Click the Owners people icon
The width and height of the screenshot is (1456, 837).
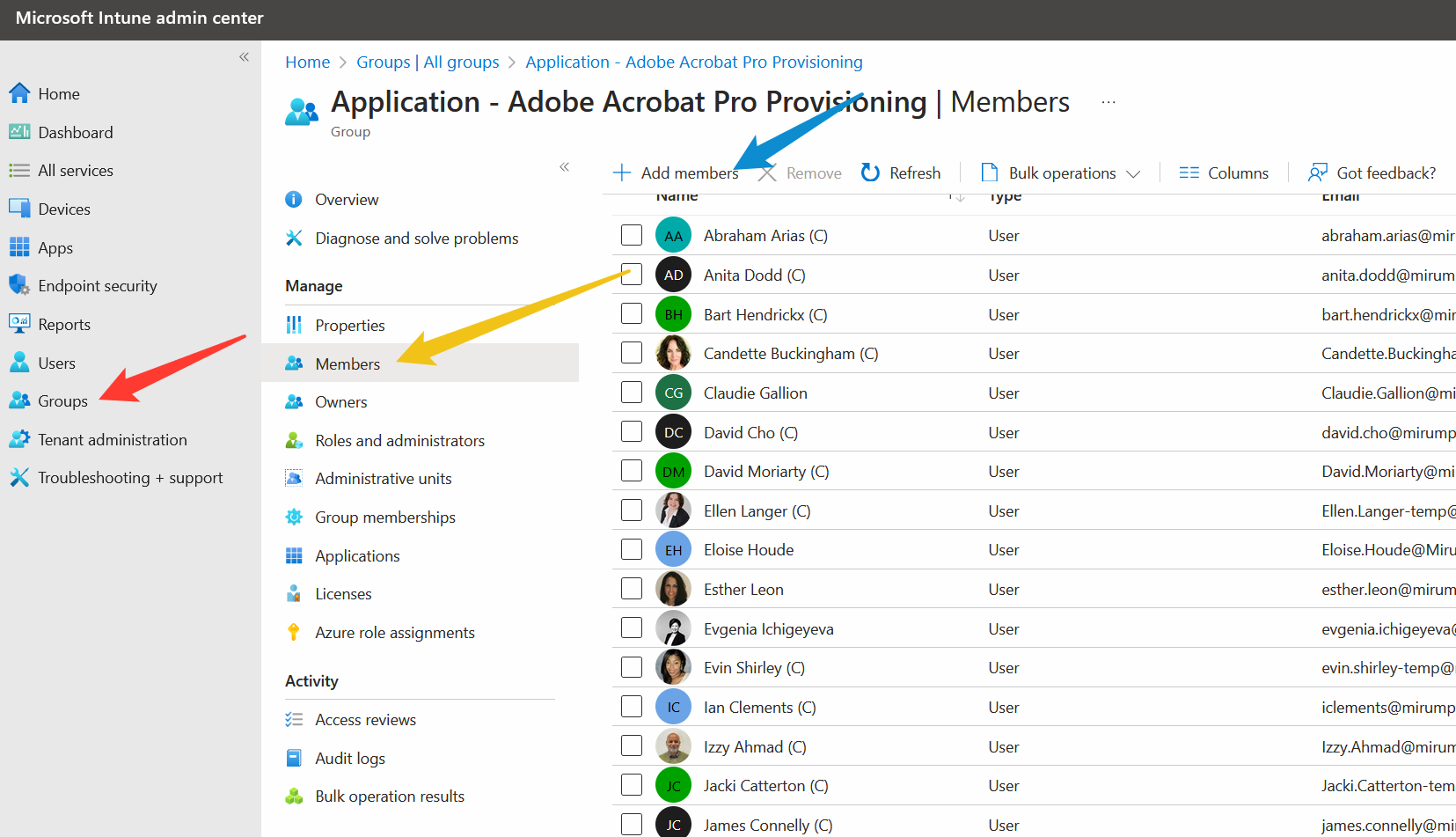pos(294,402)
